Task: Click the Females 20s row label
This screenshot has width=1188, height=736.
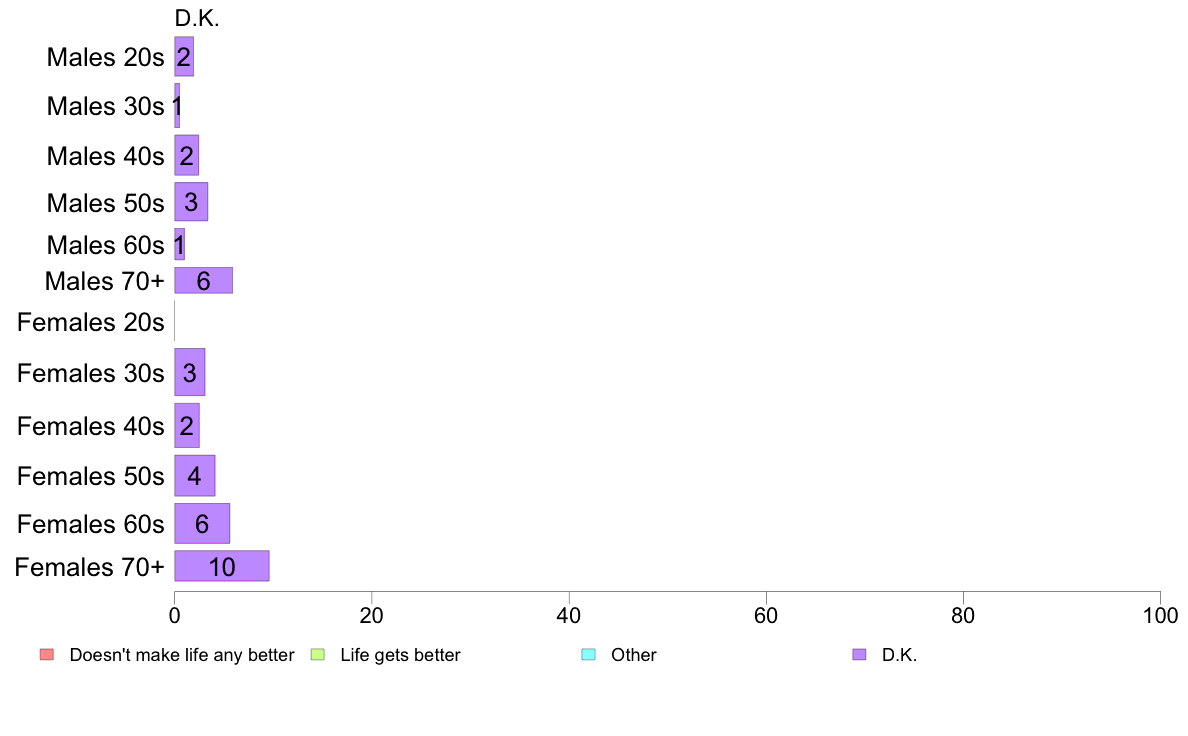Action: (90, 322)
